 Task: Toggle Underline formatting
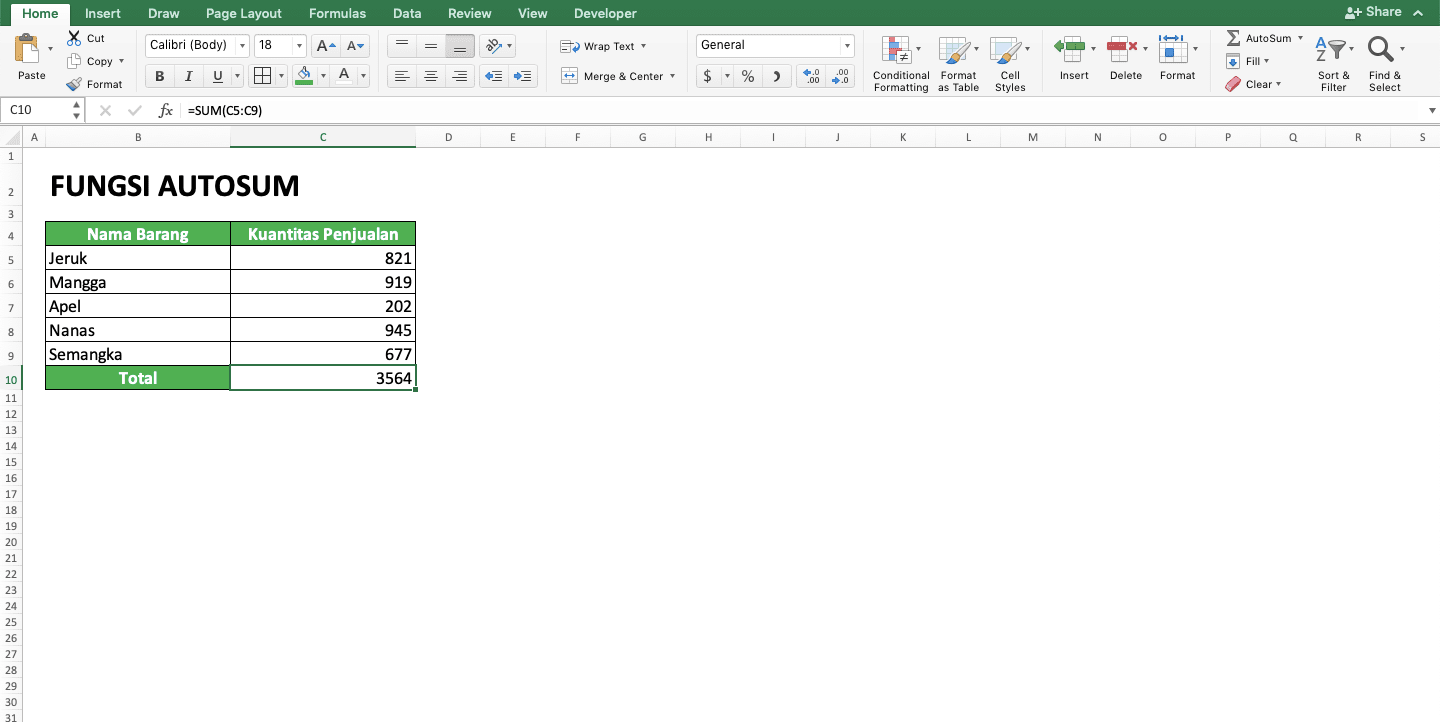click(217, 76)
